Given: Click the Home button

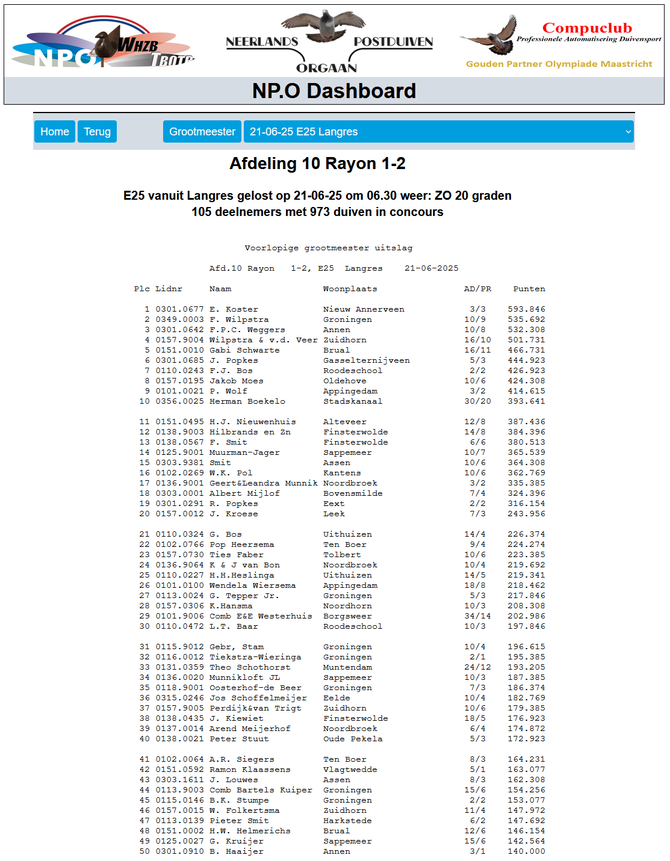Looking at the screenshot, I should [54, 132].
